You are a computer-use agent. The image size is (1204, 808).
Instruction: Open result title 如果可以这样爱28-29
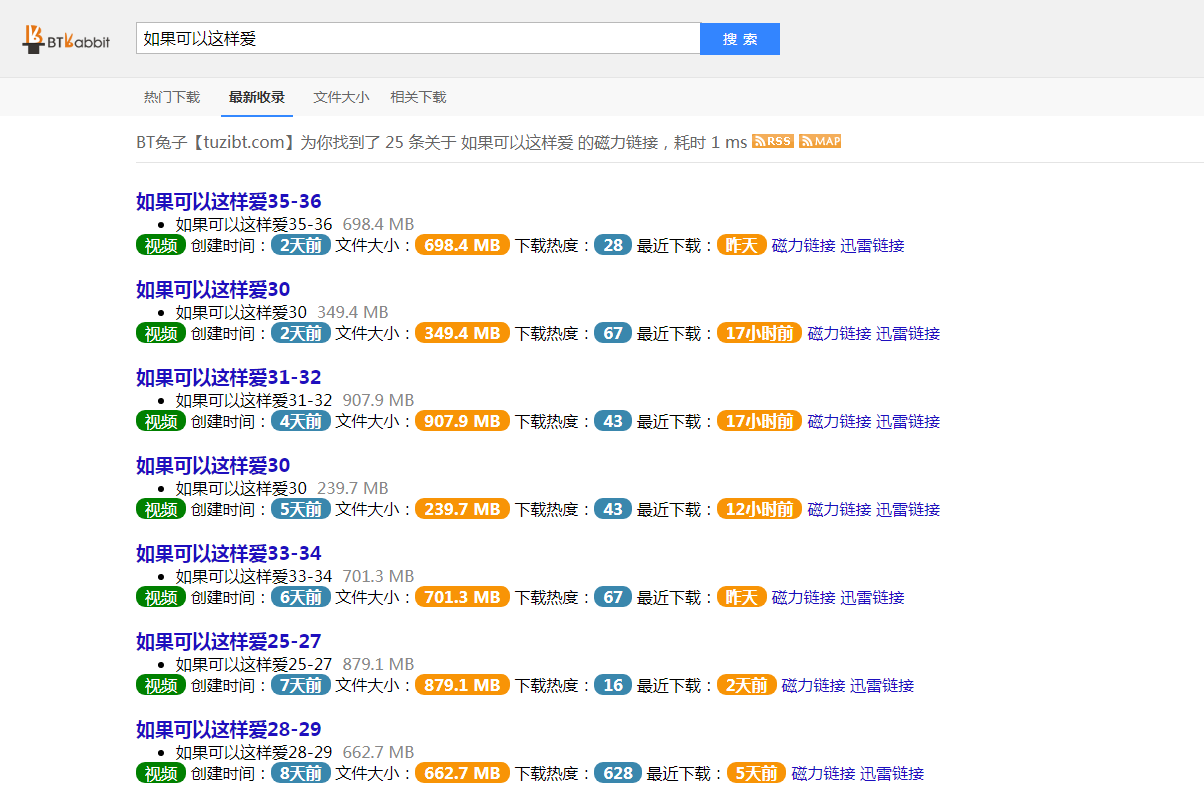pyautogui.click(x=229, y=730)
